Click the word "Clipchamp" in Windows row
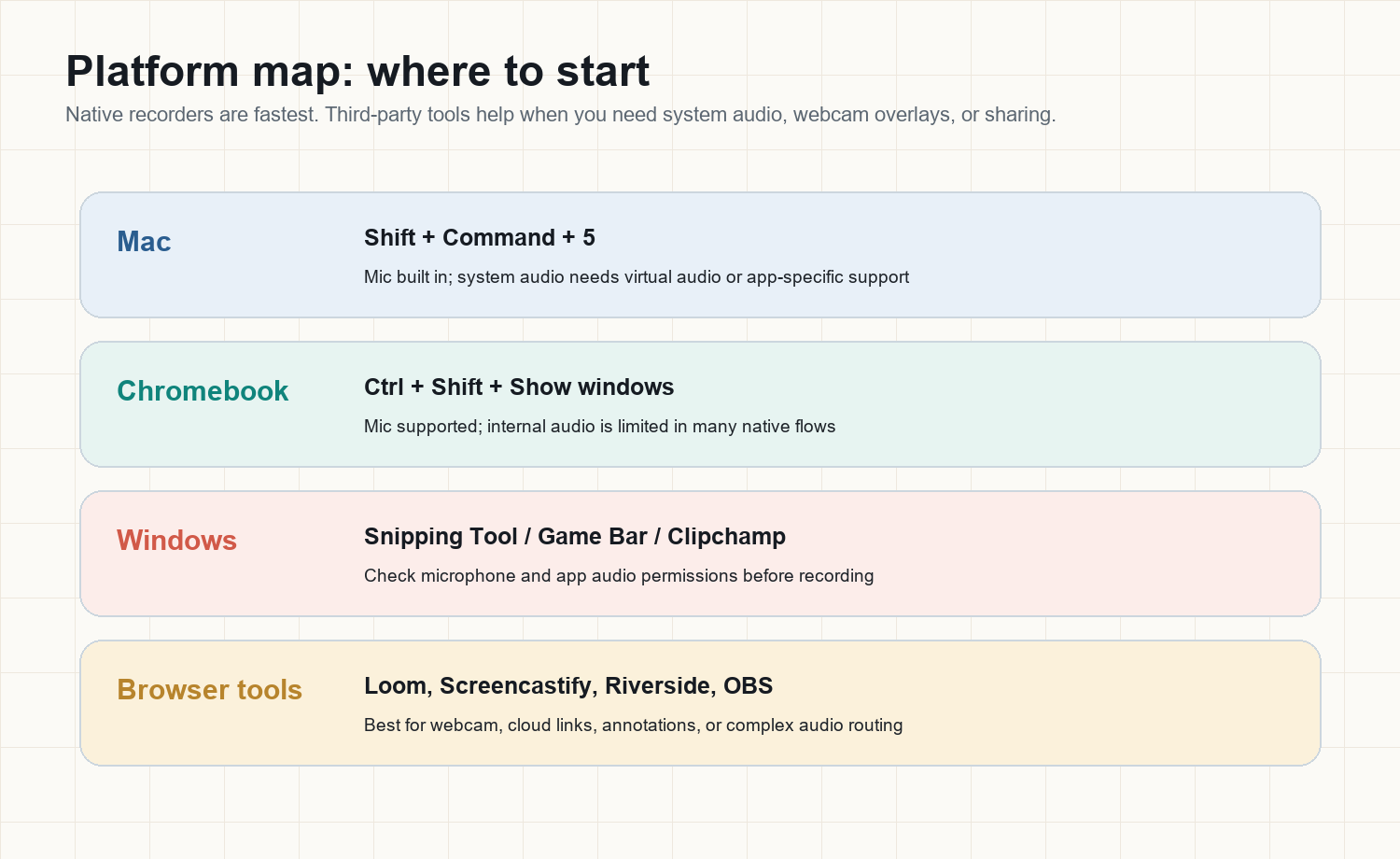The height and width of the screenshot is (859, 1400). click(727, 537)
